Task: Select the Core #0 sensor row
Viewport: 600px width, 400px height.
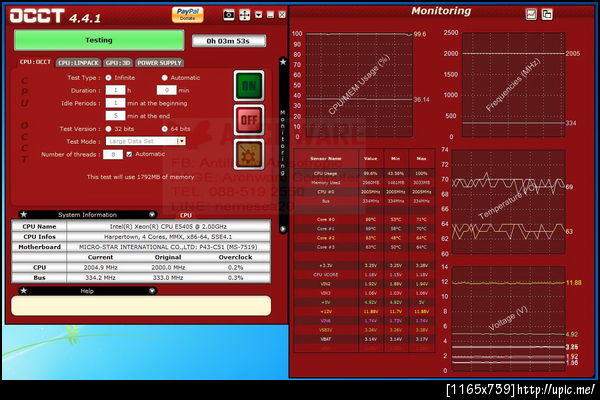Action: click(364, 219)
